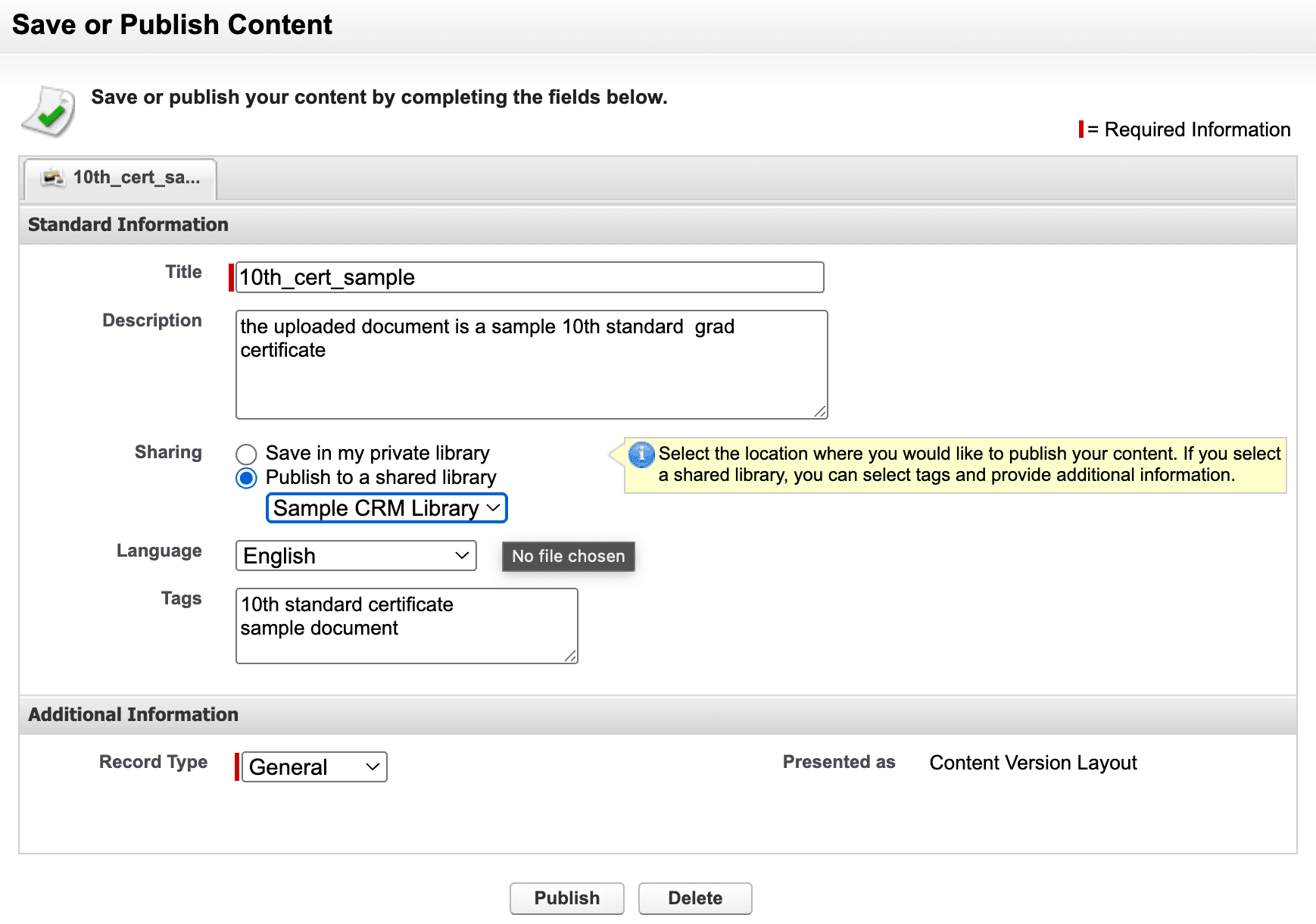Click the Content Version Layout label

point(1033,763)
